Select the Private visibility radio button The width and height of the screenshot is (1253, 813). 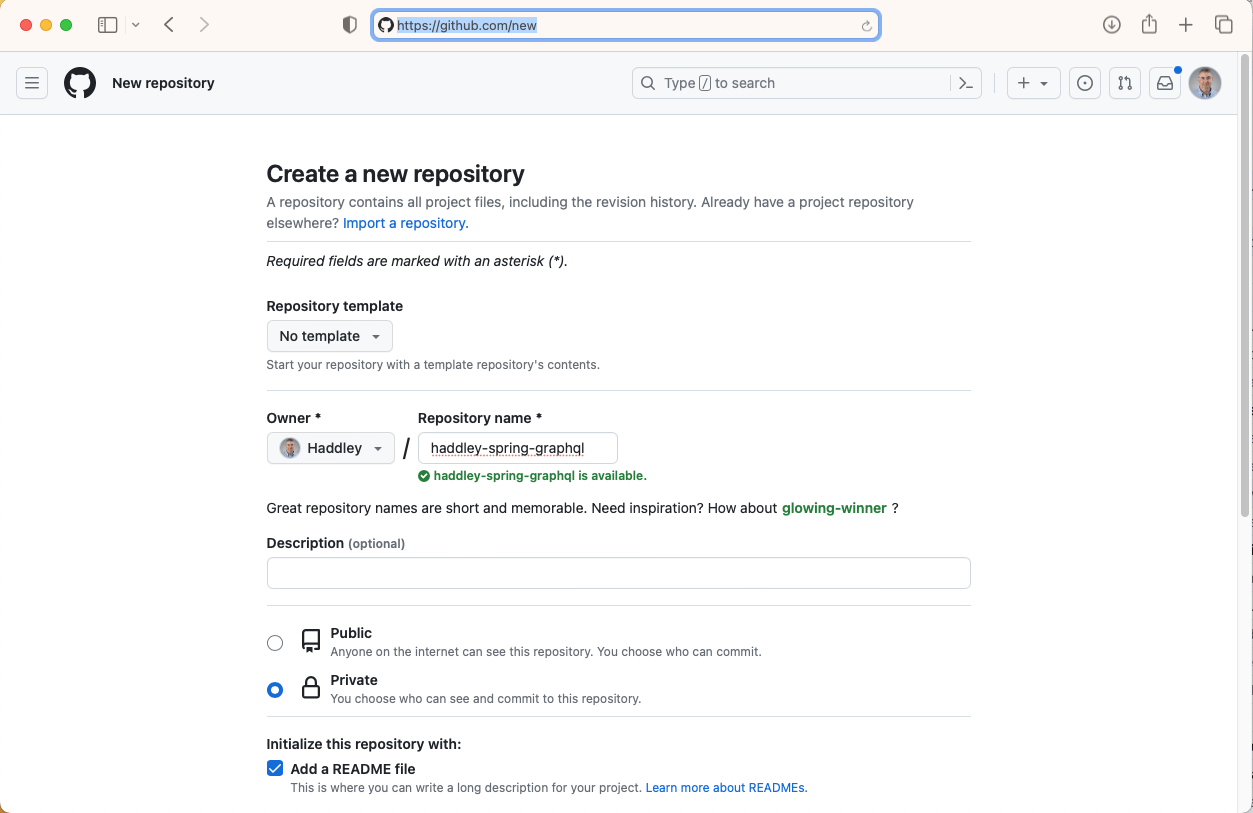275,690
